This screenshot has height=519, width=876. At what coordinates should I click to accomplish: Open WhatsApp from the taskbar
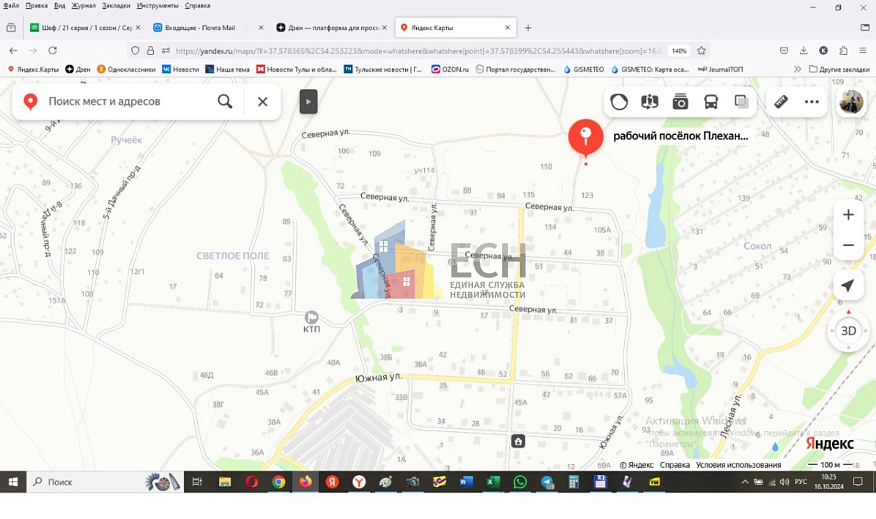(520, 482)
